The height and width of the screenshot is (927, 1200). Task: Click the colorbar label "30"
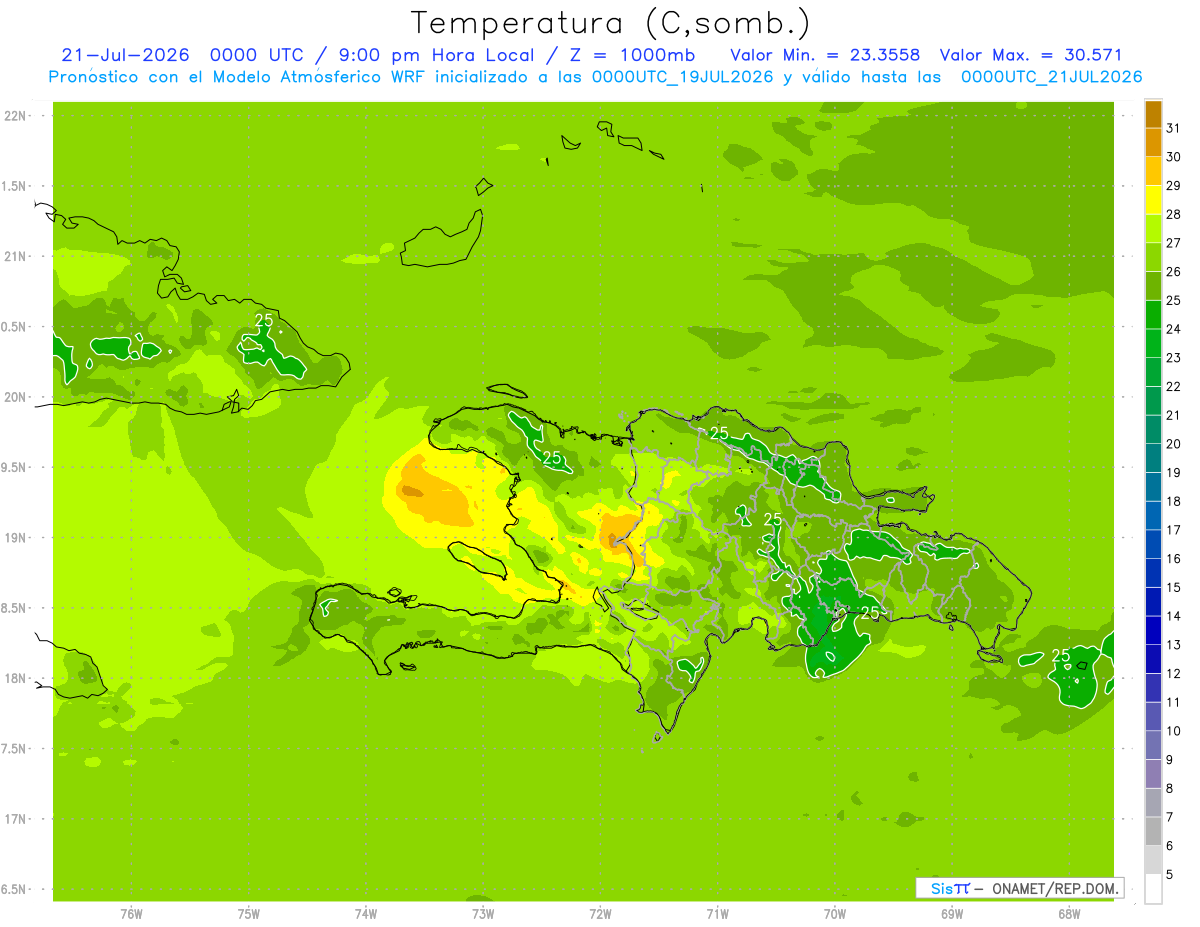[1173, 156]
